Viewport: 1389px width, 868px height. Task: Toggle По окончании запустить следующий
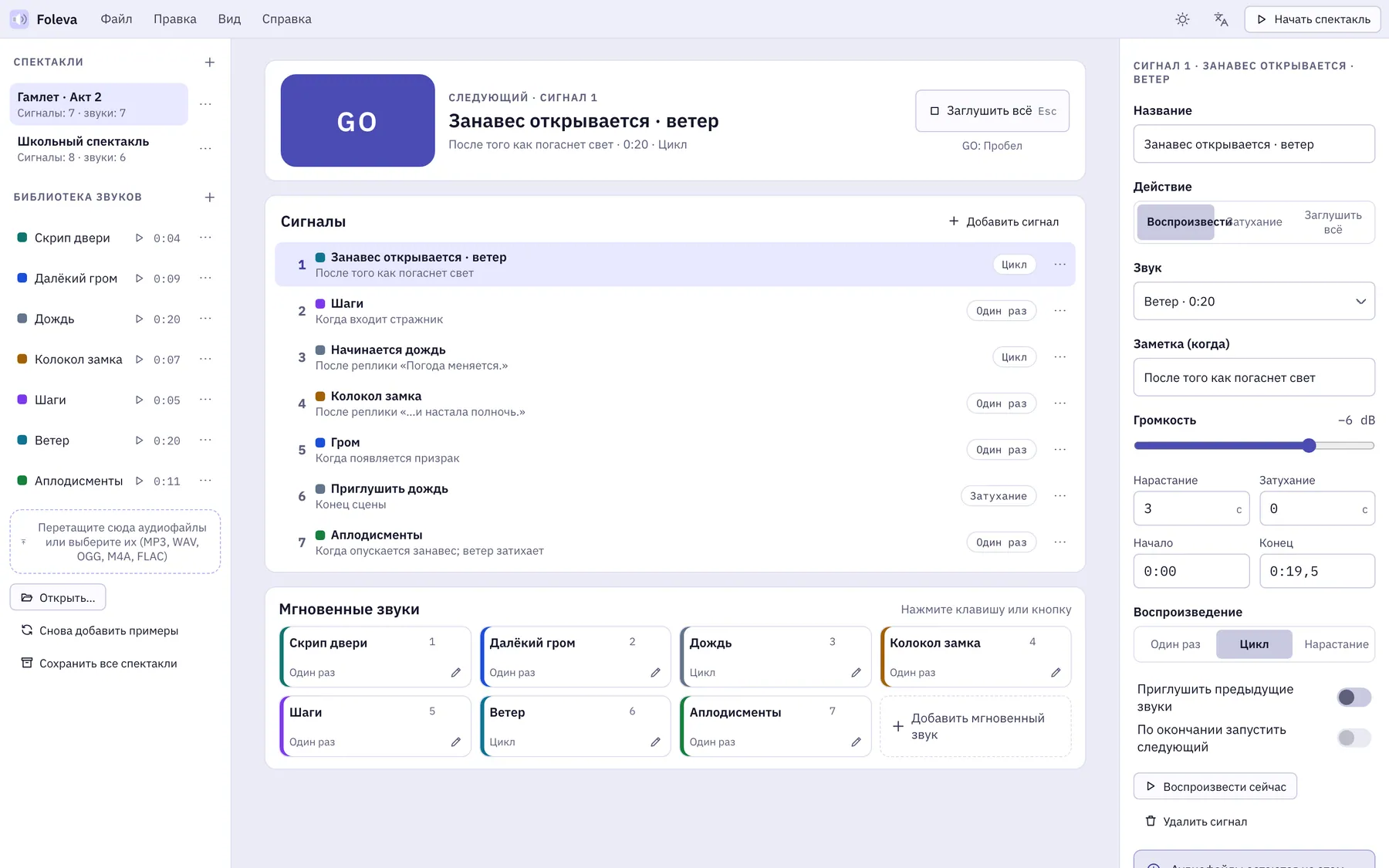(x=1354, y=738)
